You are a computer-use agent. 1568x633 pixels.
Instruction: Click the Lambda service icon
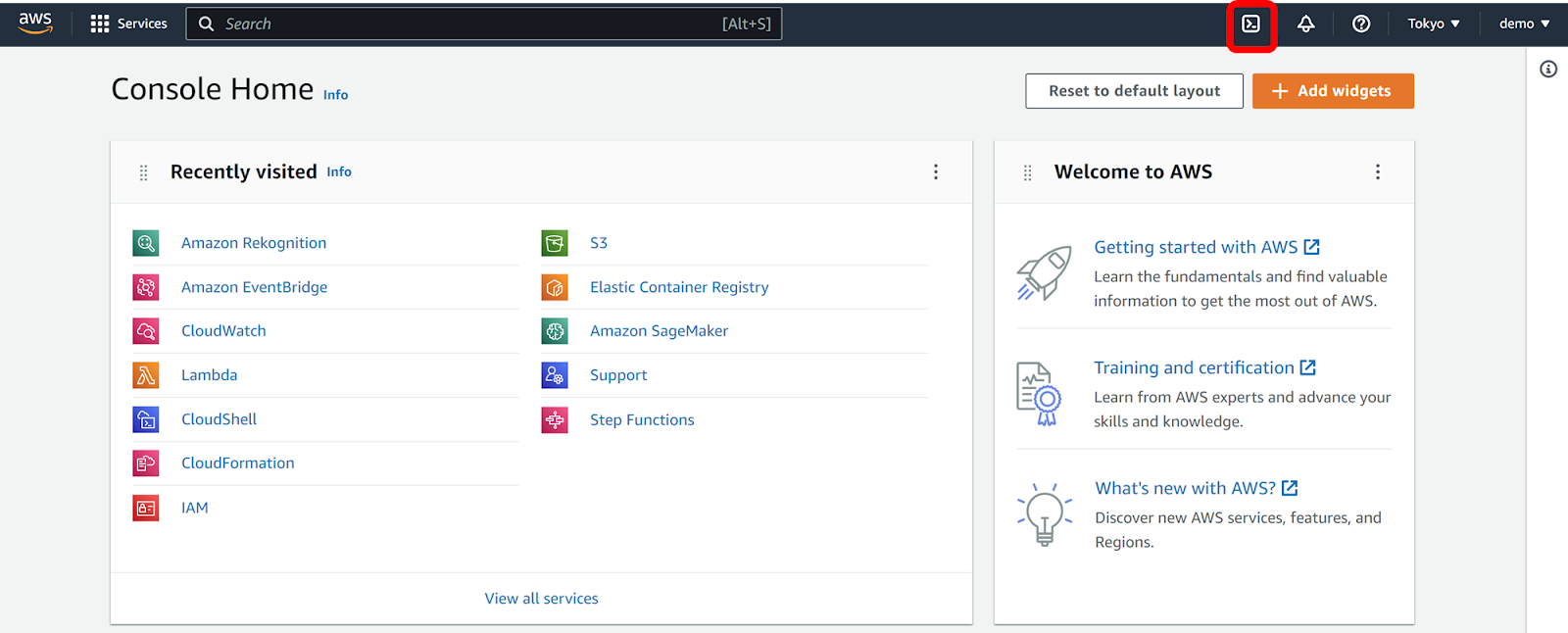pyautogui.click(x=146, y=375)
